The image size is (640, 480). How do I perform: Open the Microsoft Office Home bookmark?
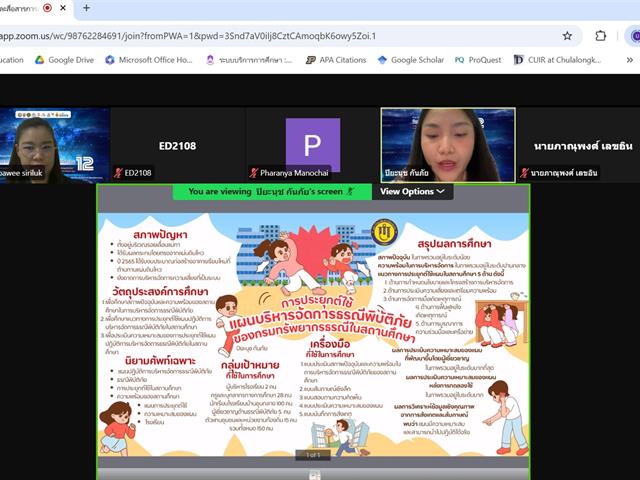click(149, 60)
